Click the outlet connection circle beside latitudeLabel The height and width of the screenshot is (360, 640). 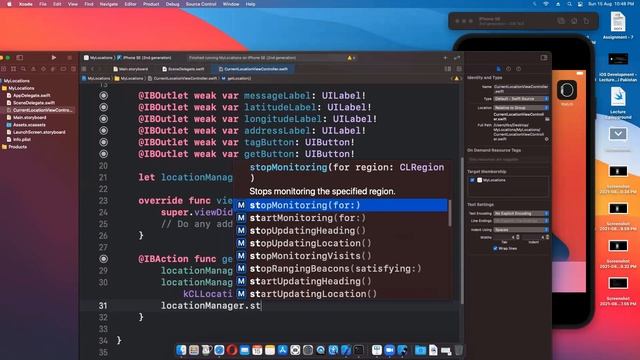pyautogui.click(x=104, y=107)
